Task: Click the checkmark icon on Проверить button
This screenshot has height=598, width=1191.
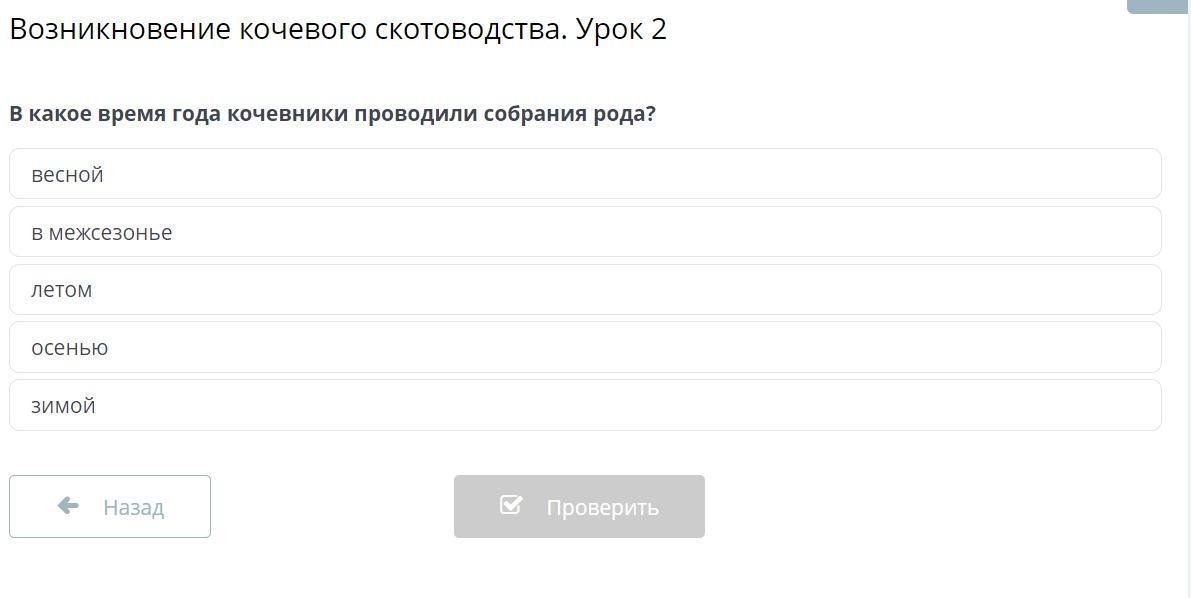Action: pyautogui.click(x=511, y=505)
